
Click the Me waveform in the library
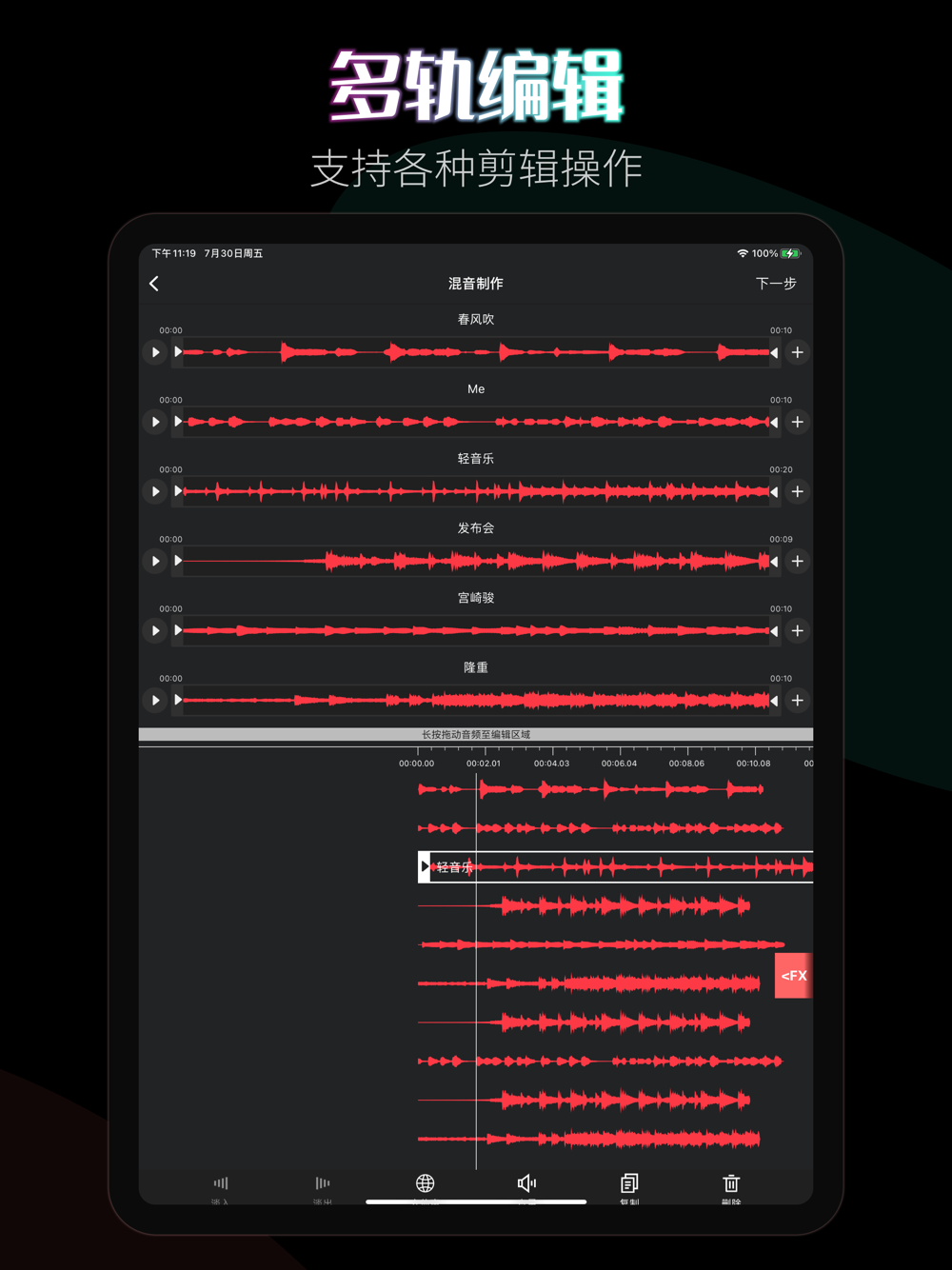(476, 422)
